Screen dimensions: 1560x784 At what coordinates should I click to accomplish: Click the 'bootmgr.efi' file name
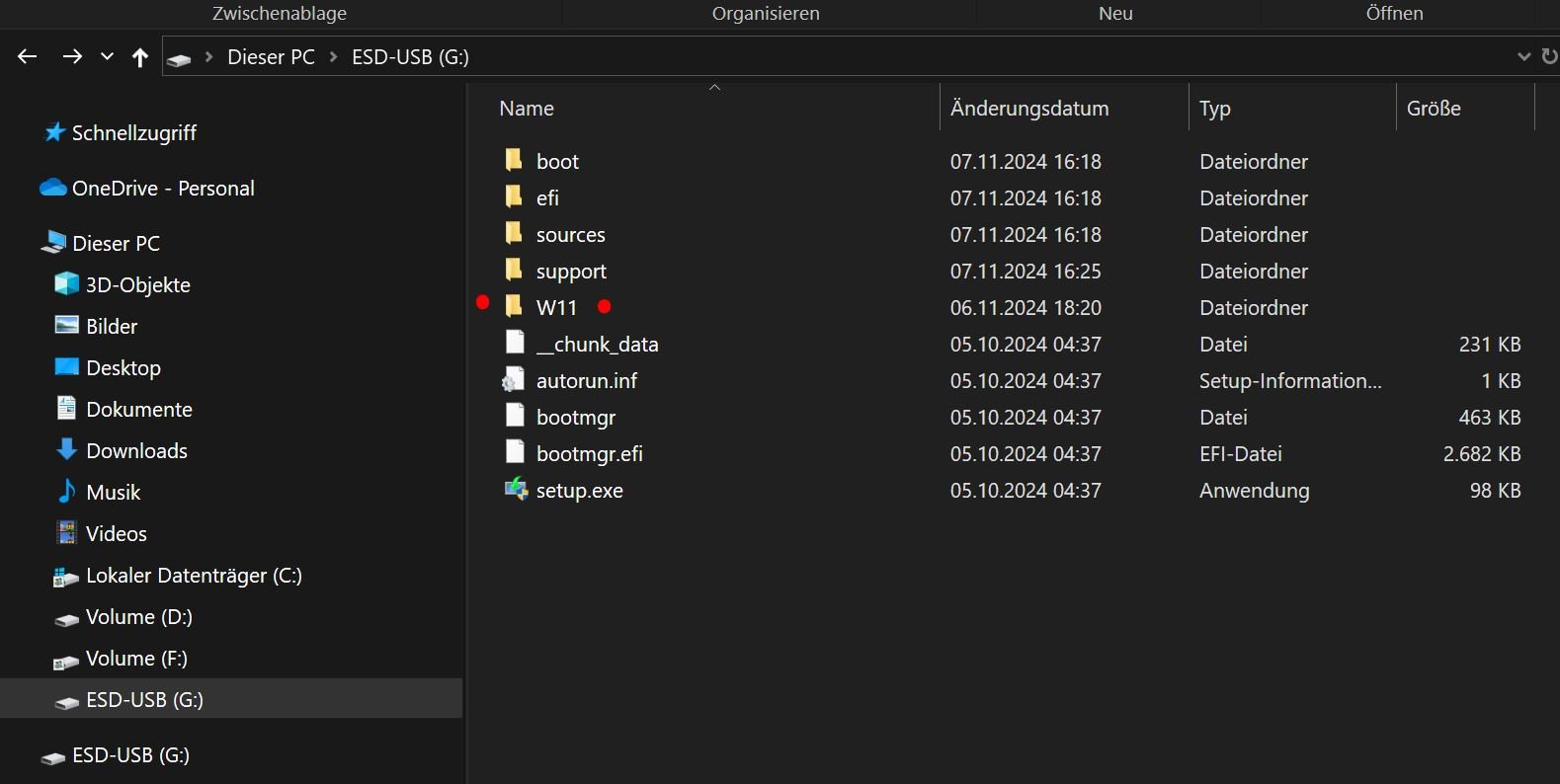(589, 454)
